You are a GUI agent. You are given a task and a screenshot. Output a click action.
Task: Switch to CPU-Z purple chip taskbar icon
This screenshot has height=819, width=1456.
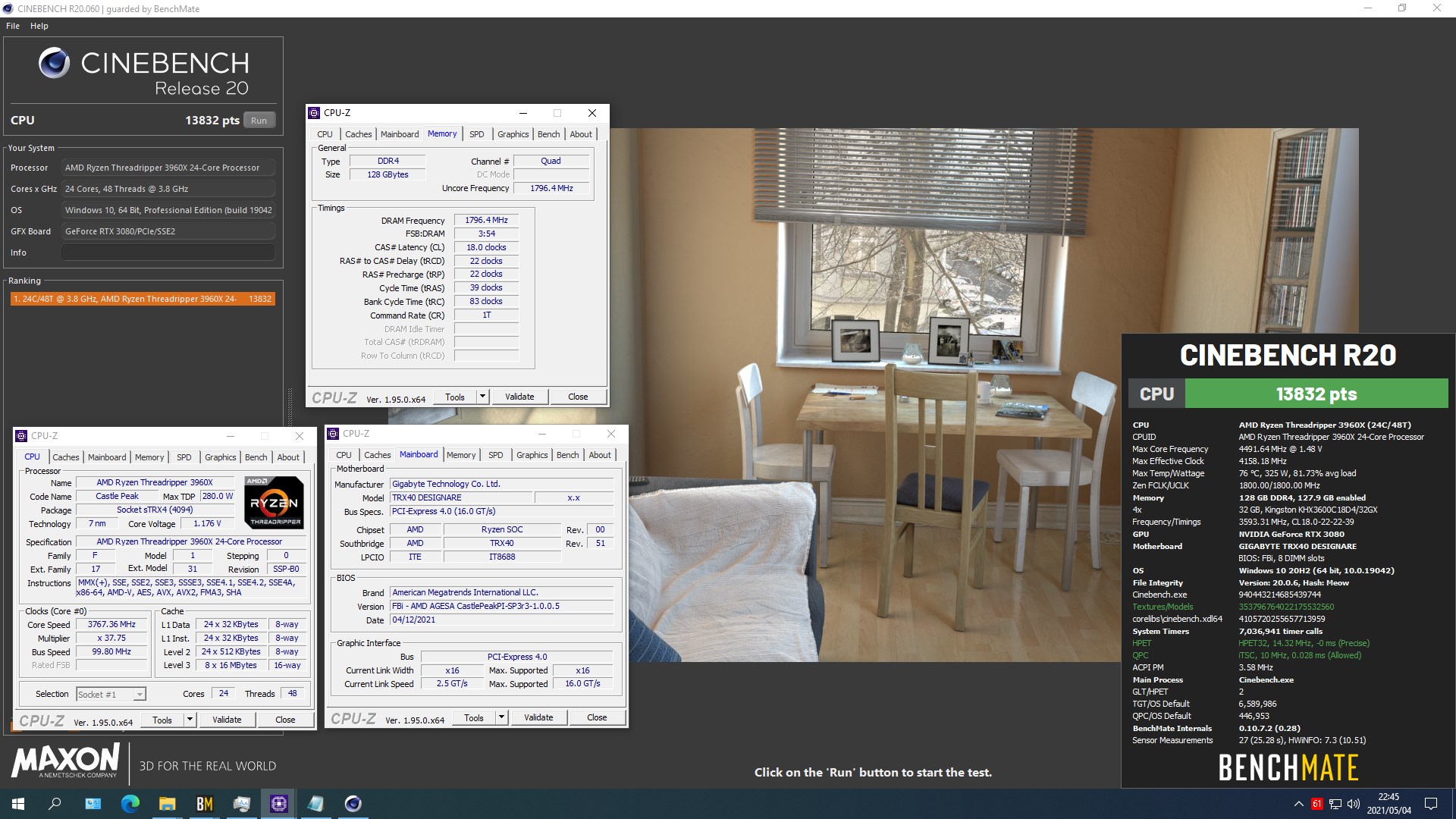point(278,804)
